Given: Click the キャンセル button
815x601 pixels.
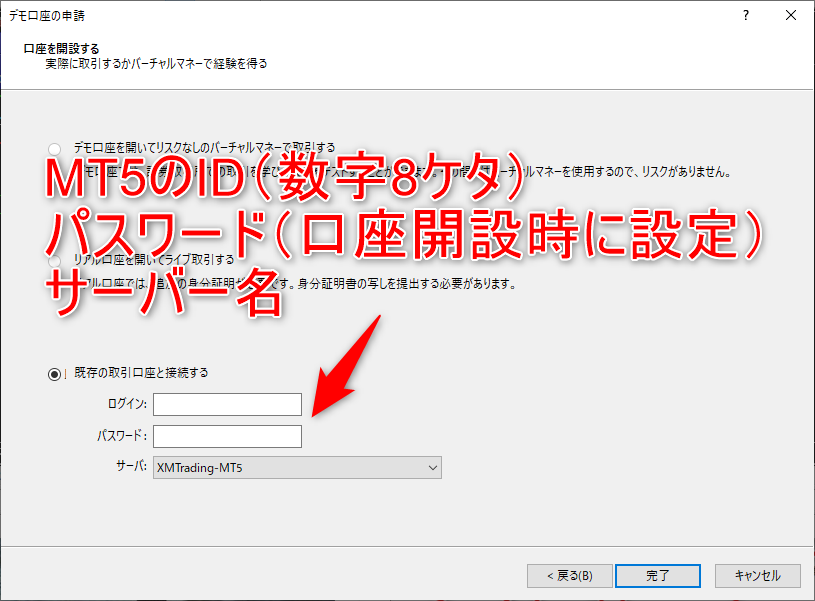Looking at the screenshot, I should pos(758,576).
